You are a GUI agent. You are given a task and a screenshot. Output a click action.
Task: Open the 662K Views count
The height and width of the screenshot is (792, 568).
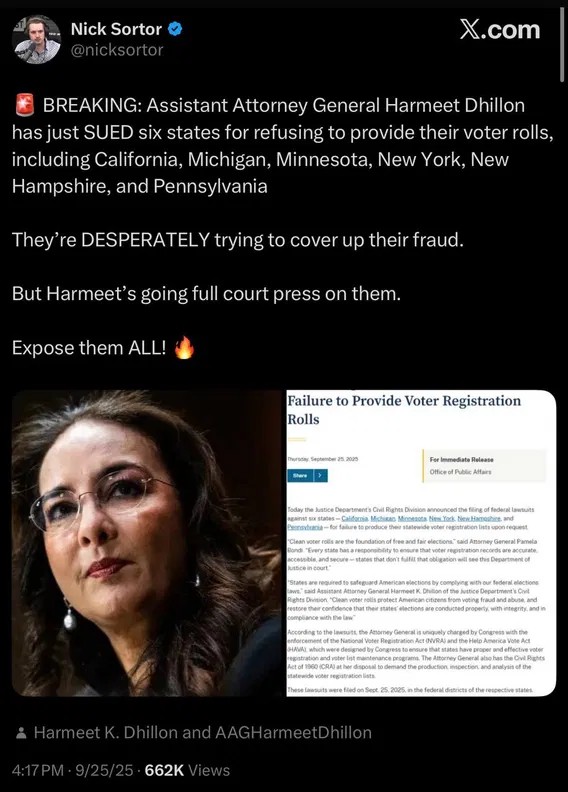pyautogui.click(x=187, y=770)
